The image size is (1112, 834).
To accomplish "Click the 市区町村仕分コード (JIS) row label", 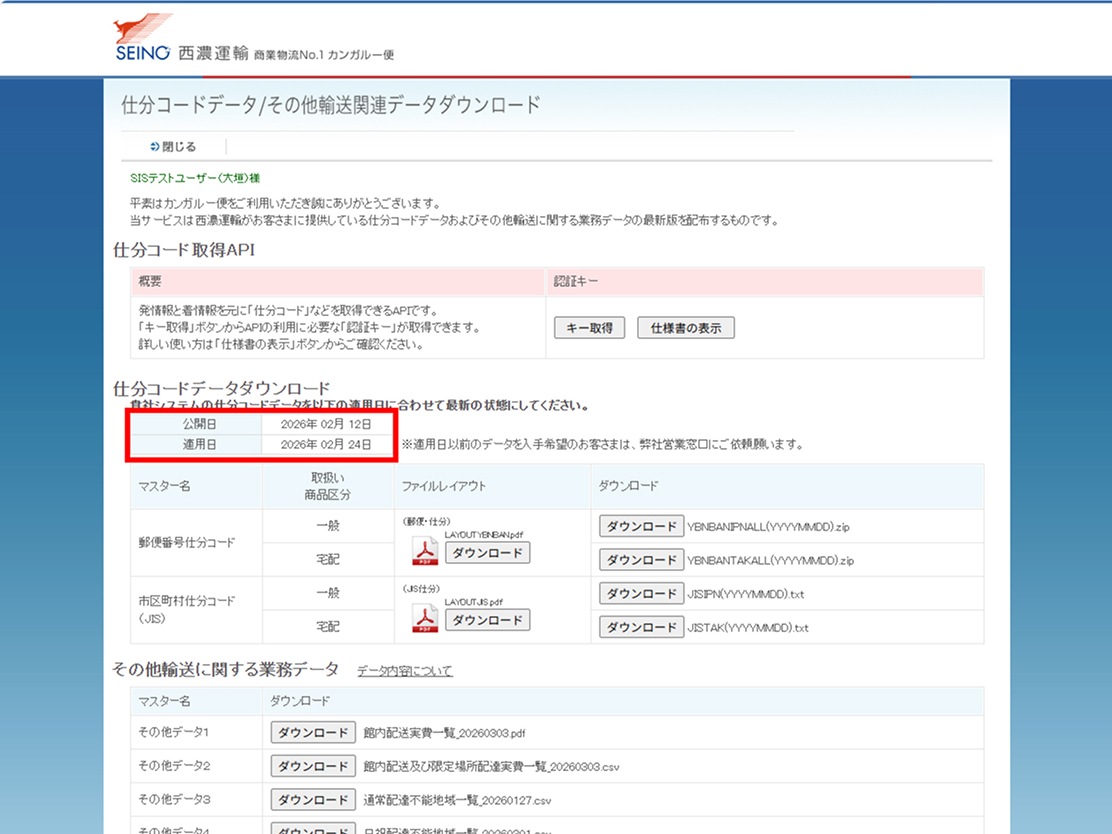I will (187, 609).
